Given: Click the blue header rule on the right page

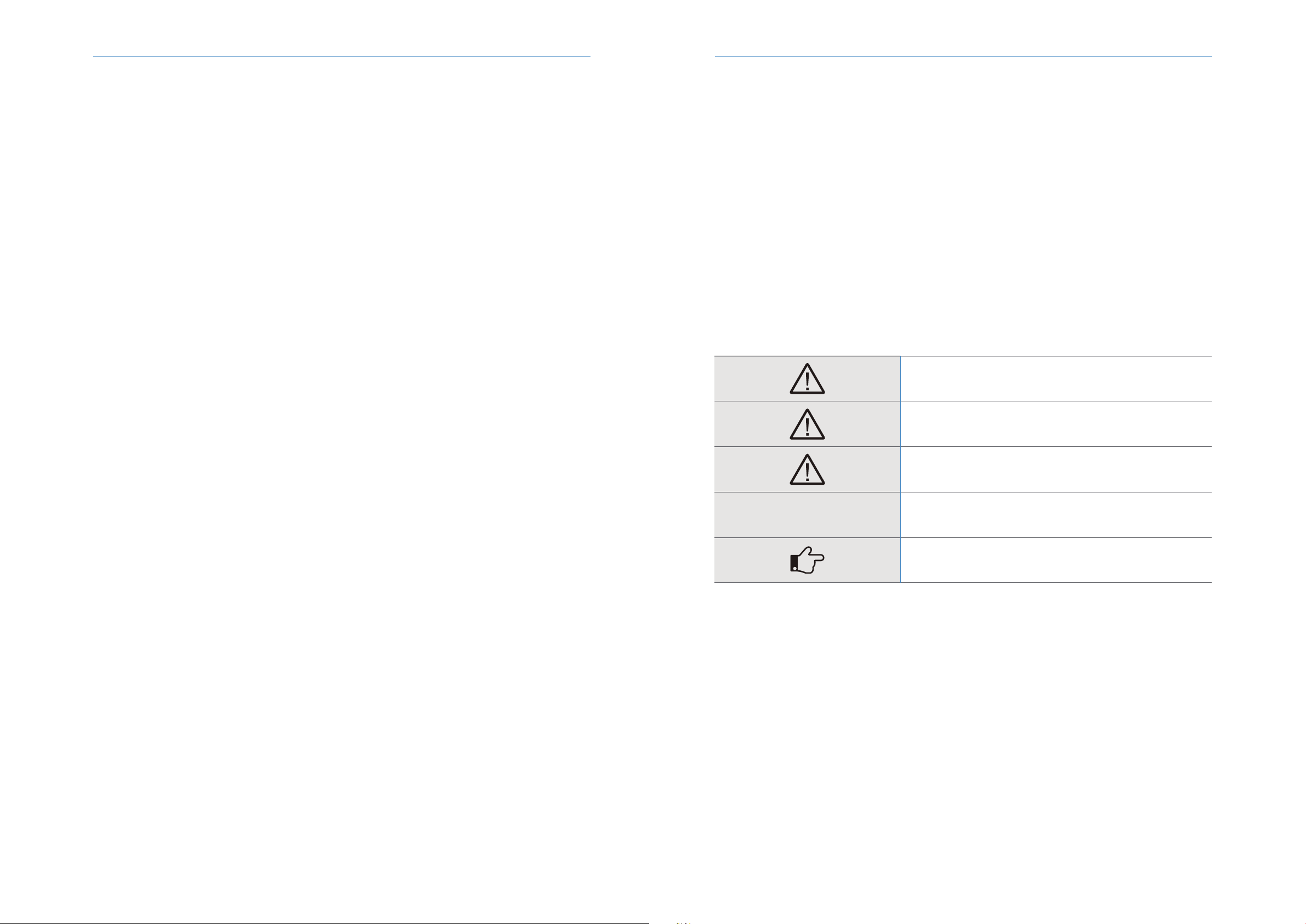Looking at the screenshot, I should (x=963, y=56).
